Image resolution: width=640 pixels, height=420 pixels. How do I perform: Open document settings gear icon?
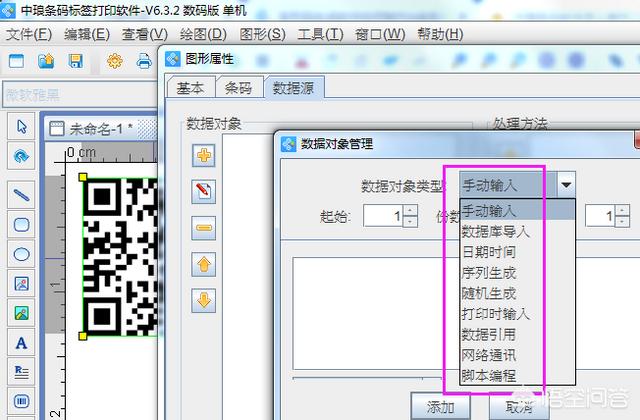pyautogui.click(x=115, y=61)
